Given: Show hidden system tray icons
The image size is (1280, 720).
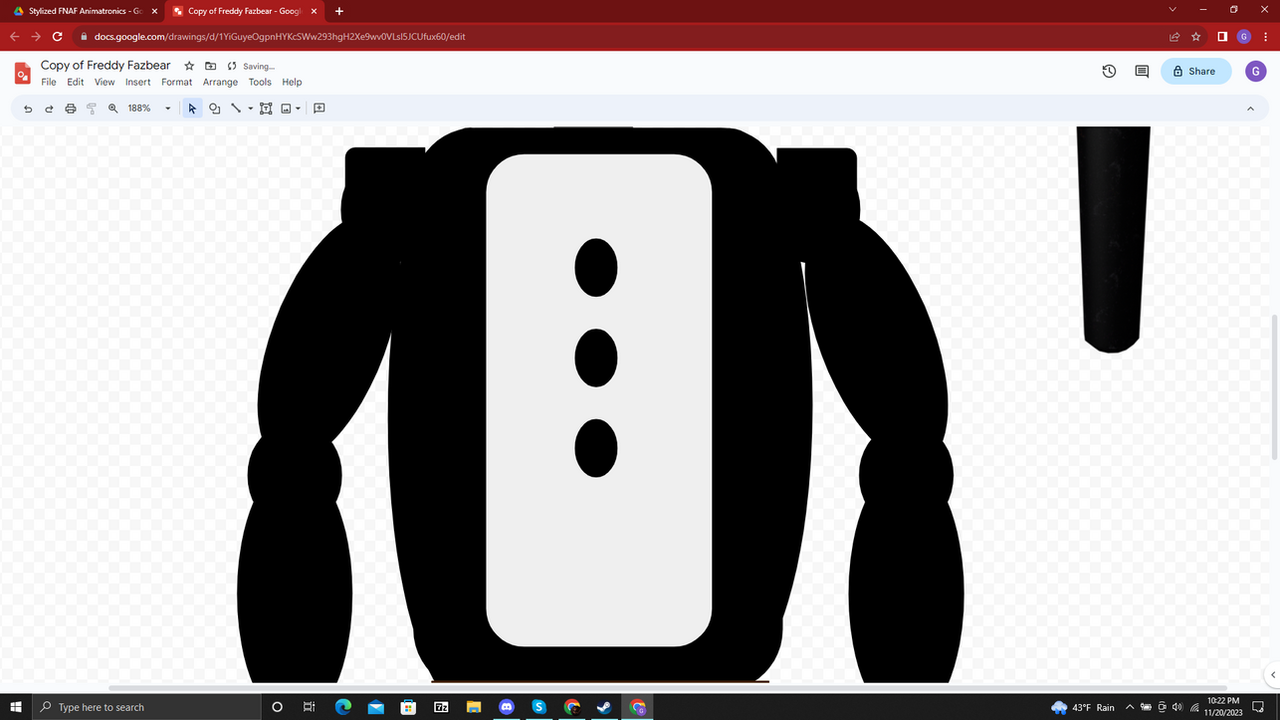Looking at the screenshot, I should tap(1130, 707).
